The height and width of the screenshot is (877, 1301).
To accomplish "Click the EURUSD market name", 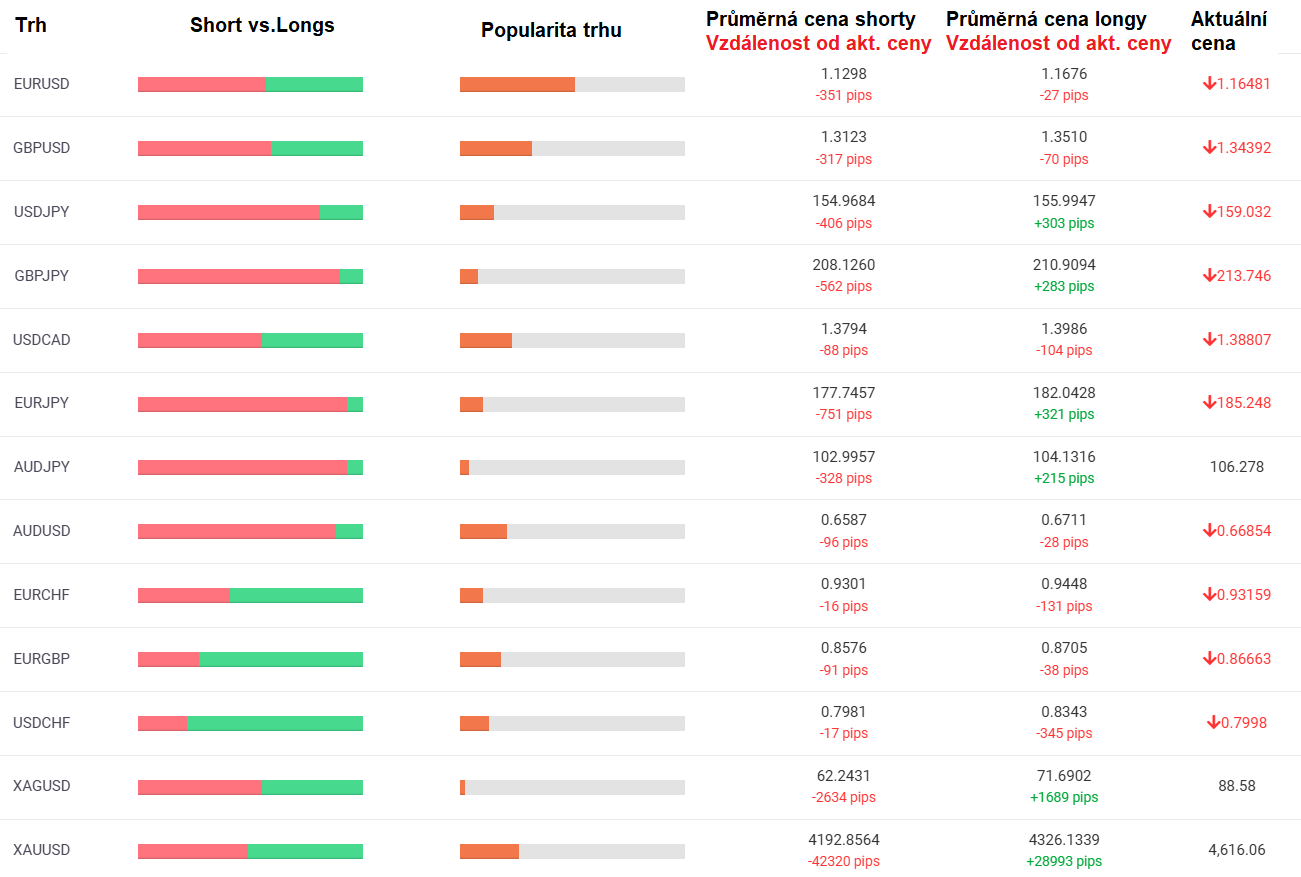I will (42, 84).
